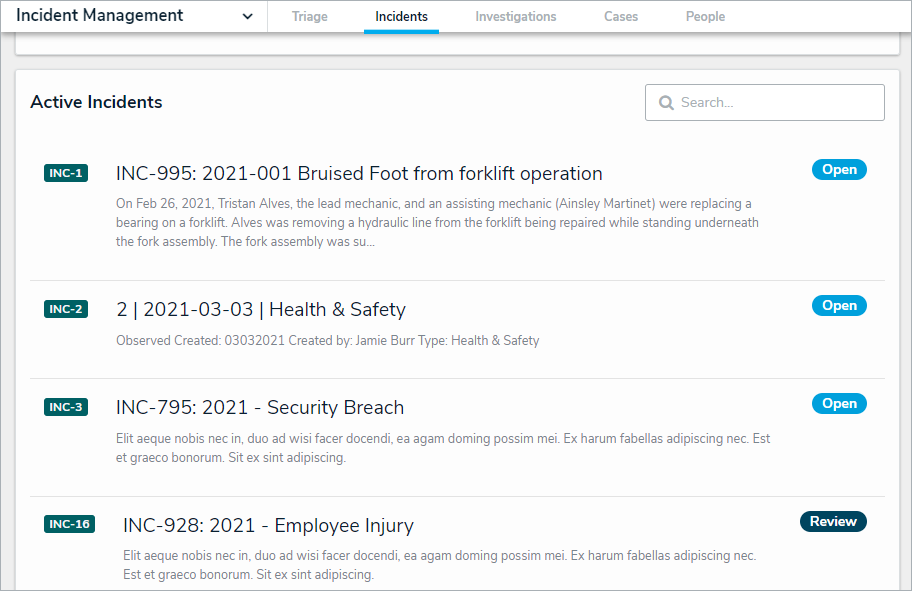This screenshot has height=591, width=912.
Task: Click the Review status on Employee Injury incident
Action: tap(833, 521)
